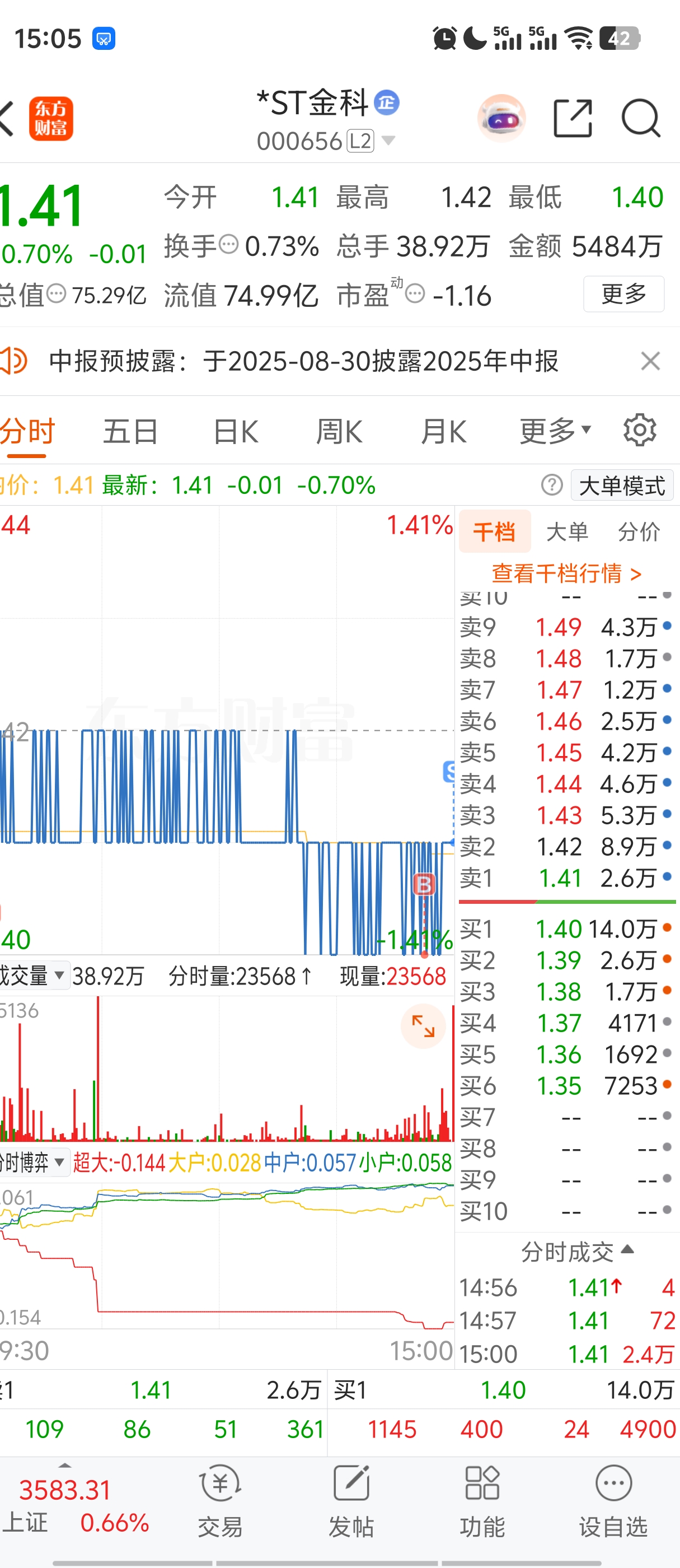Image resolution: width=680 pixels, height=1568 pixels.
Task: Dismiss the 中报预披露 notice
Action: click(x=650, y=361)
